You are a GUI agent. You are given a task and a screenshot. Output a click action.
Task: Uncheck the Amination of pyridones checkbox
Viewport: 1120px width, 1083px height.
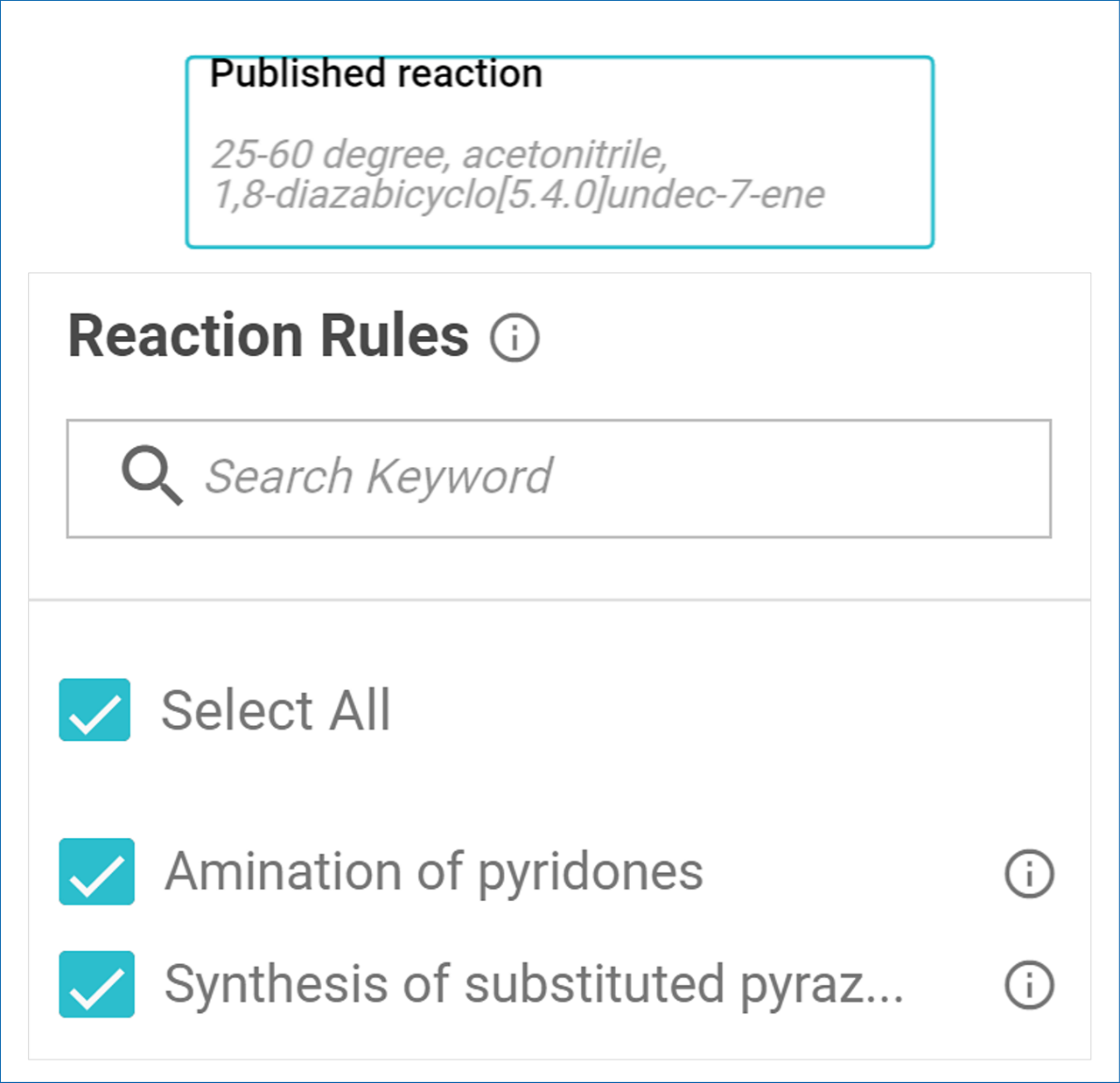pyautogui.click(x=96, y=872)
